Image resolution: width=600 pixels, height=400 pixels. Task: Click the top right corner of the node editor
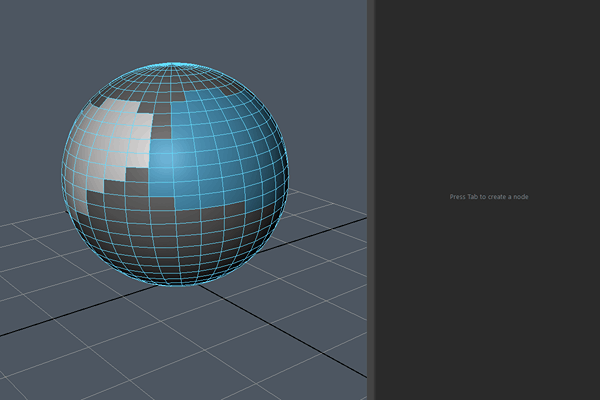[590, 8]
